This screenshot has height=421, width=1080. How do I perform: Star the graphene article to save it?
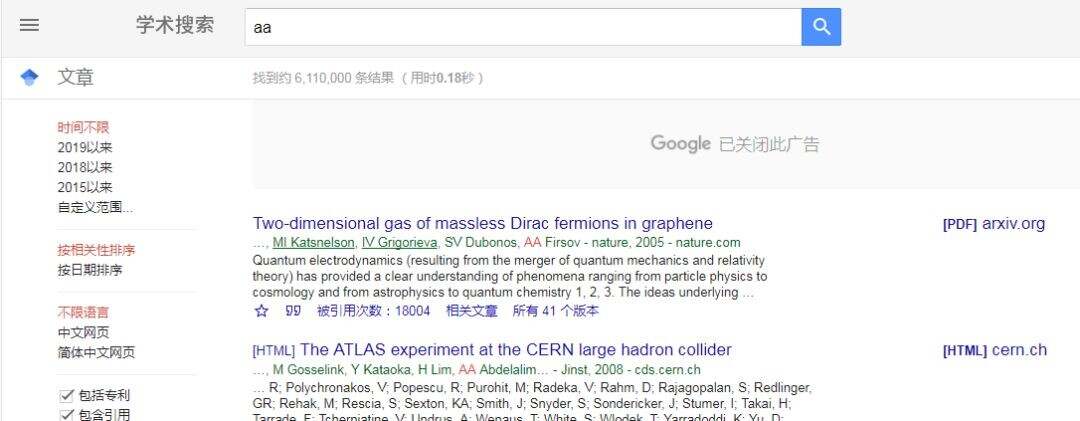pyautogui.click(x=261, y=311)
